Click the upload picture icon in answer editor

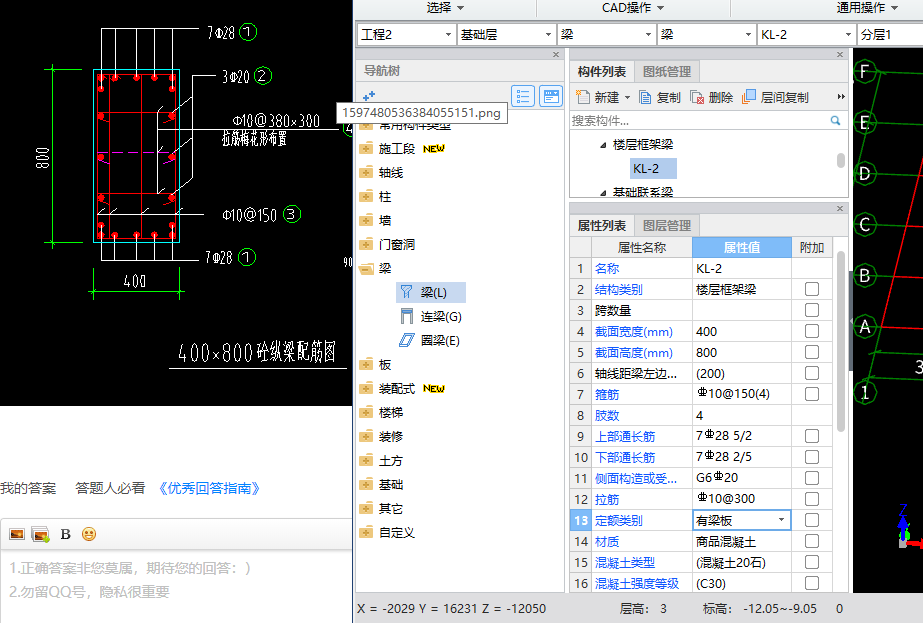41,534
